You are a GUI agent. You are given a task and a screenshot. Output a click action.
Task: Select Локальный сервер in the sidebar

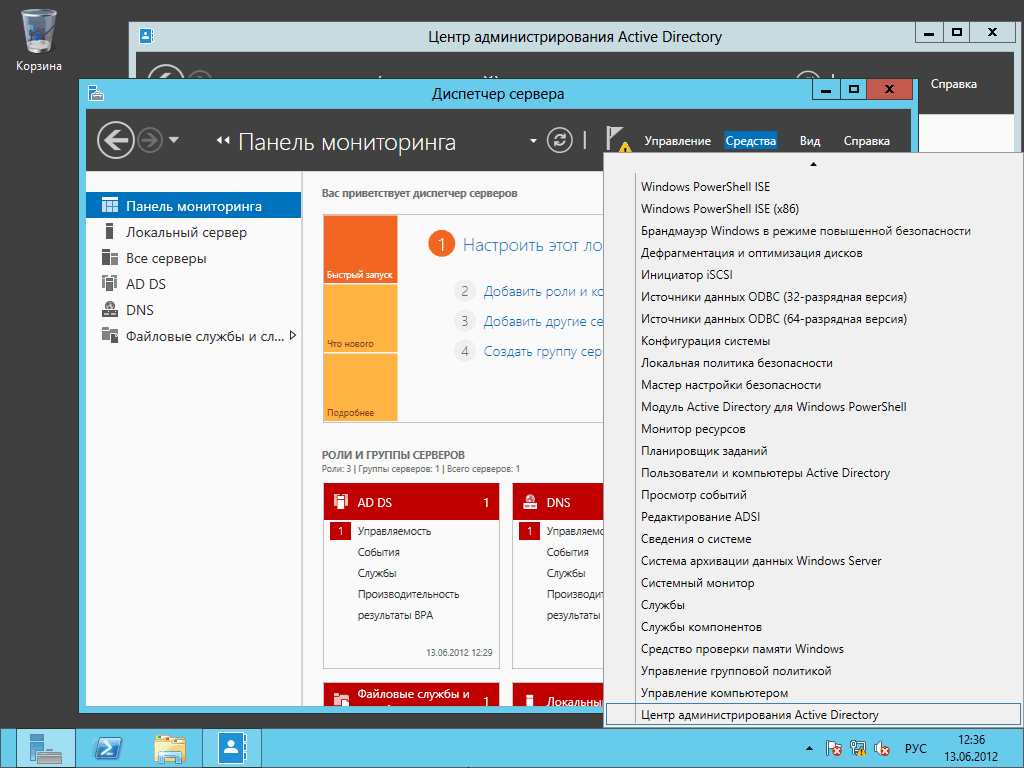(193, 232)
